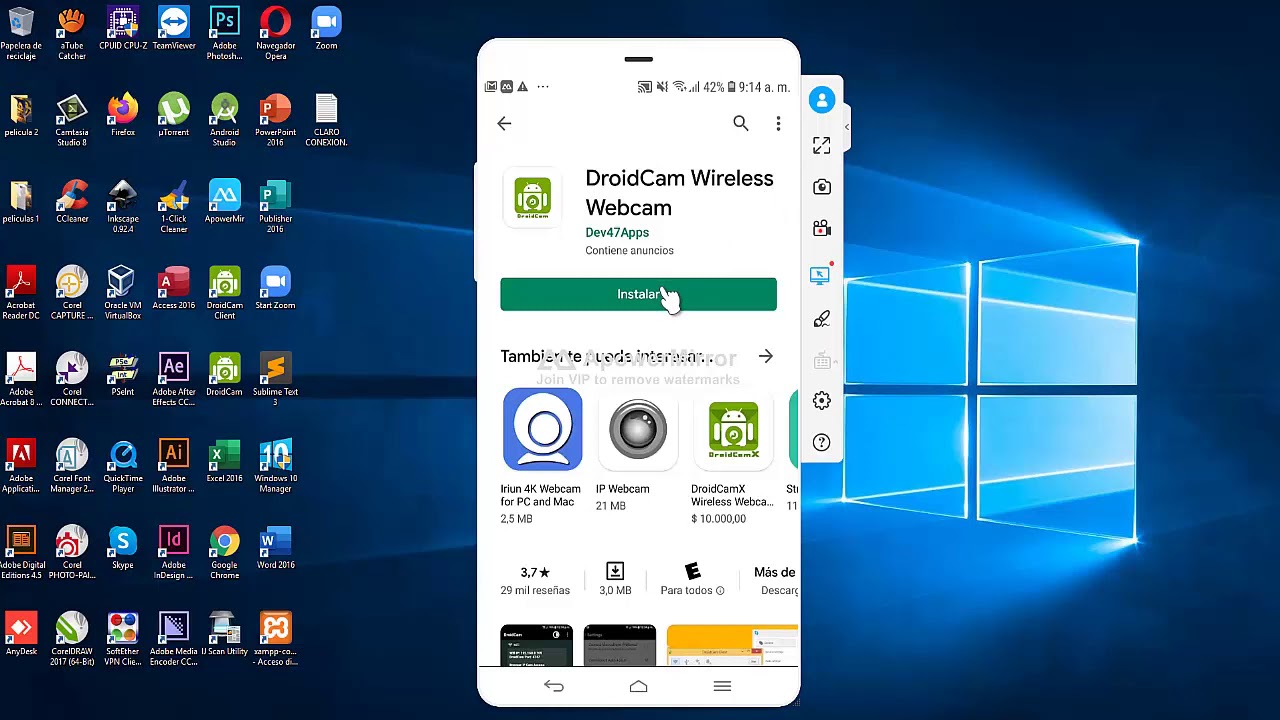Image resolution: width=1280 pixels, height=720 pixels.
Task: Select CPUID CPU-Z desktop shortcut
Action: [123, 29]
